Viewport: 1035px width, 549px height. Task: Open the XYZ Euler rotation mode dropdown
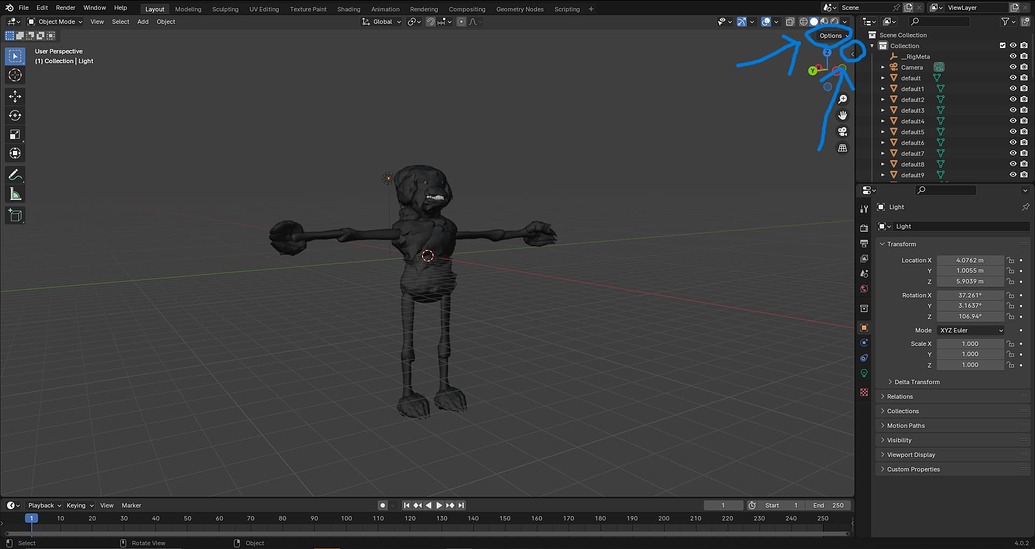tap(971, 331)
